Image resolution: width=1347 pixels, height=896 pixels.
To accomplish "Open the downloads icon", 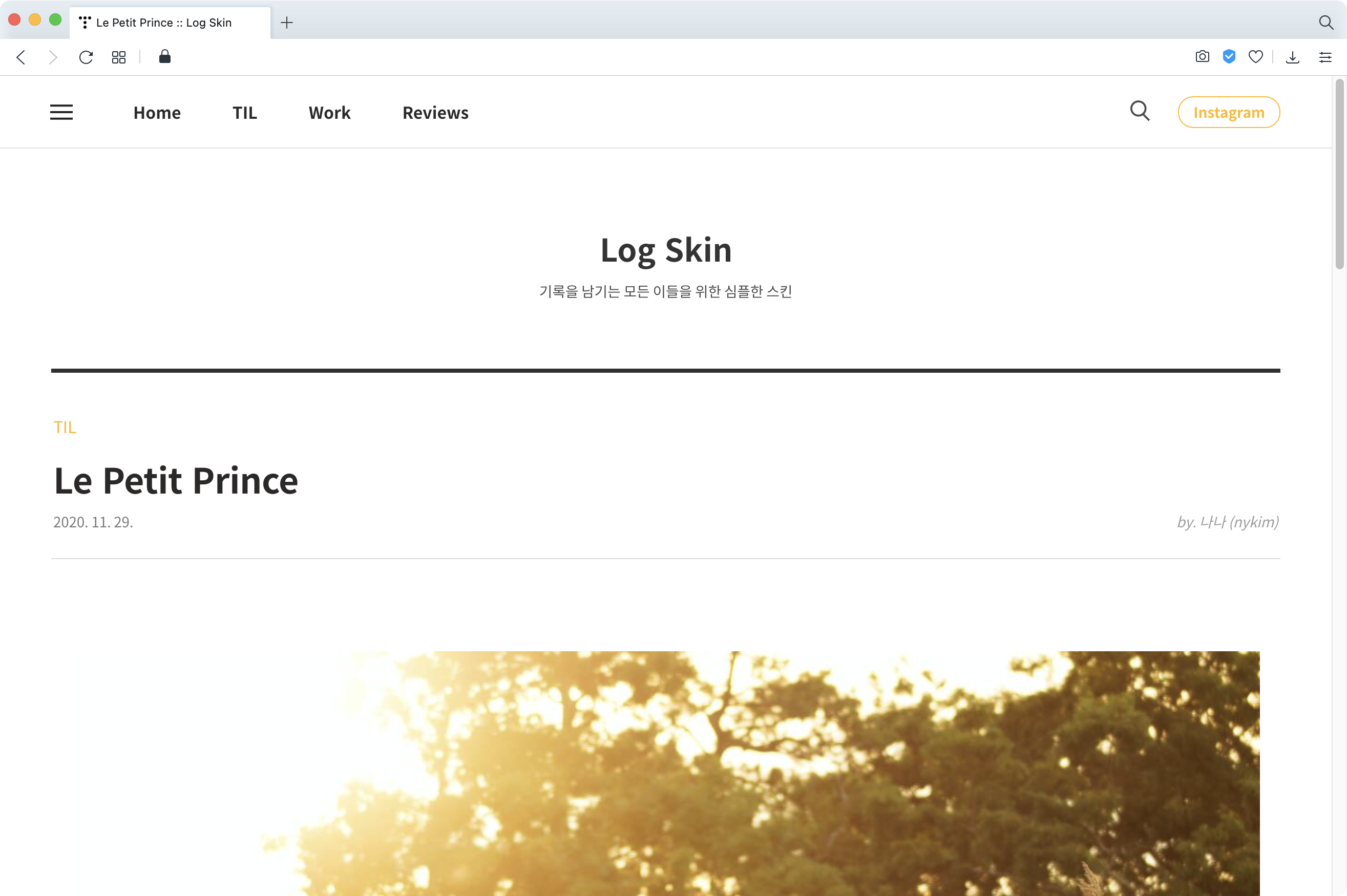I will (1293, 57).
